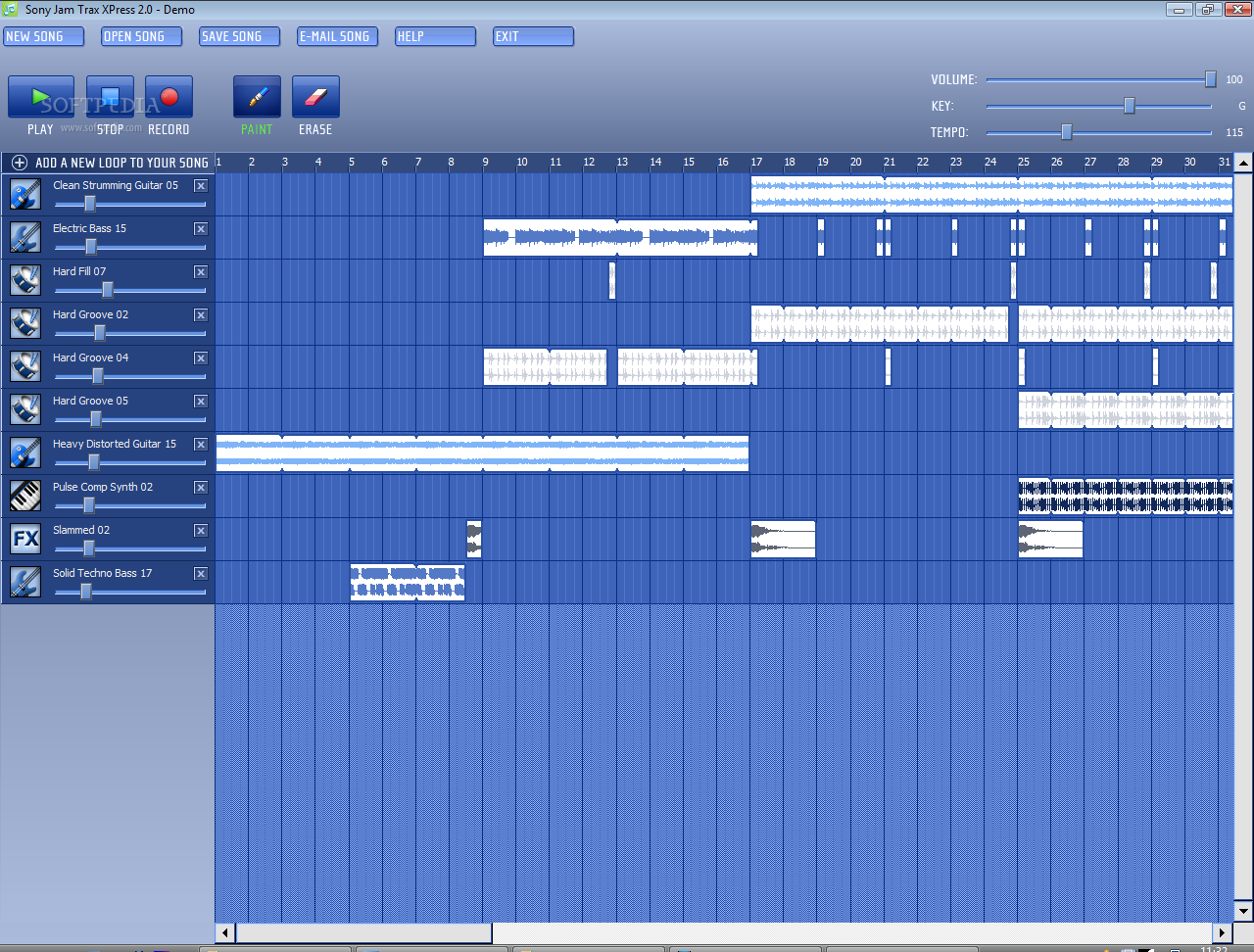Click the Clean Strumming Guitar 05 loop clip
Image resolution: width=1254 pixels, height=952 pixels.
(991, 195)
